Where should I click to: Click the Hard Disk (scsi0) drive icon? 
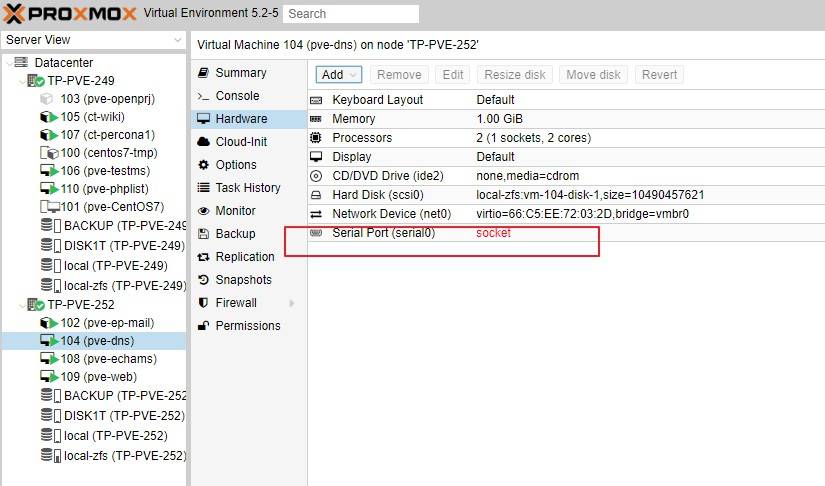pyautogui.click(x=316, y=195)
